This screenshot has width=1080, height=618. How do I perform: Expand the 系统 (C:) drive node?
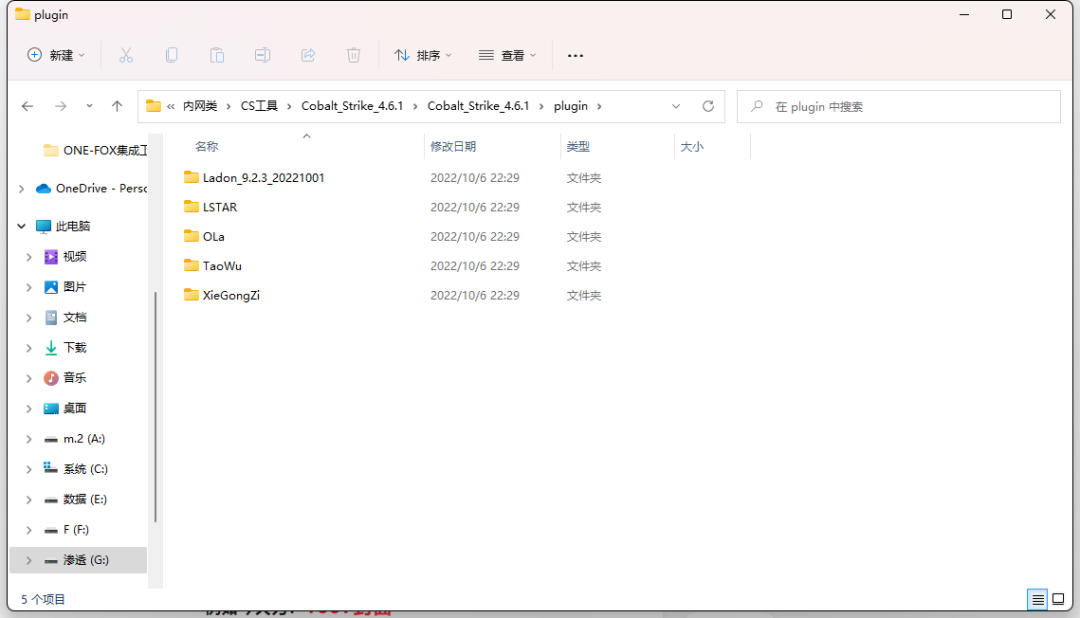[29, 469]
